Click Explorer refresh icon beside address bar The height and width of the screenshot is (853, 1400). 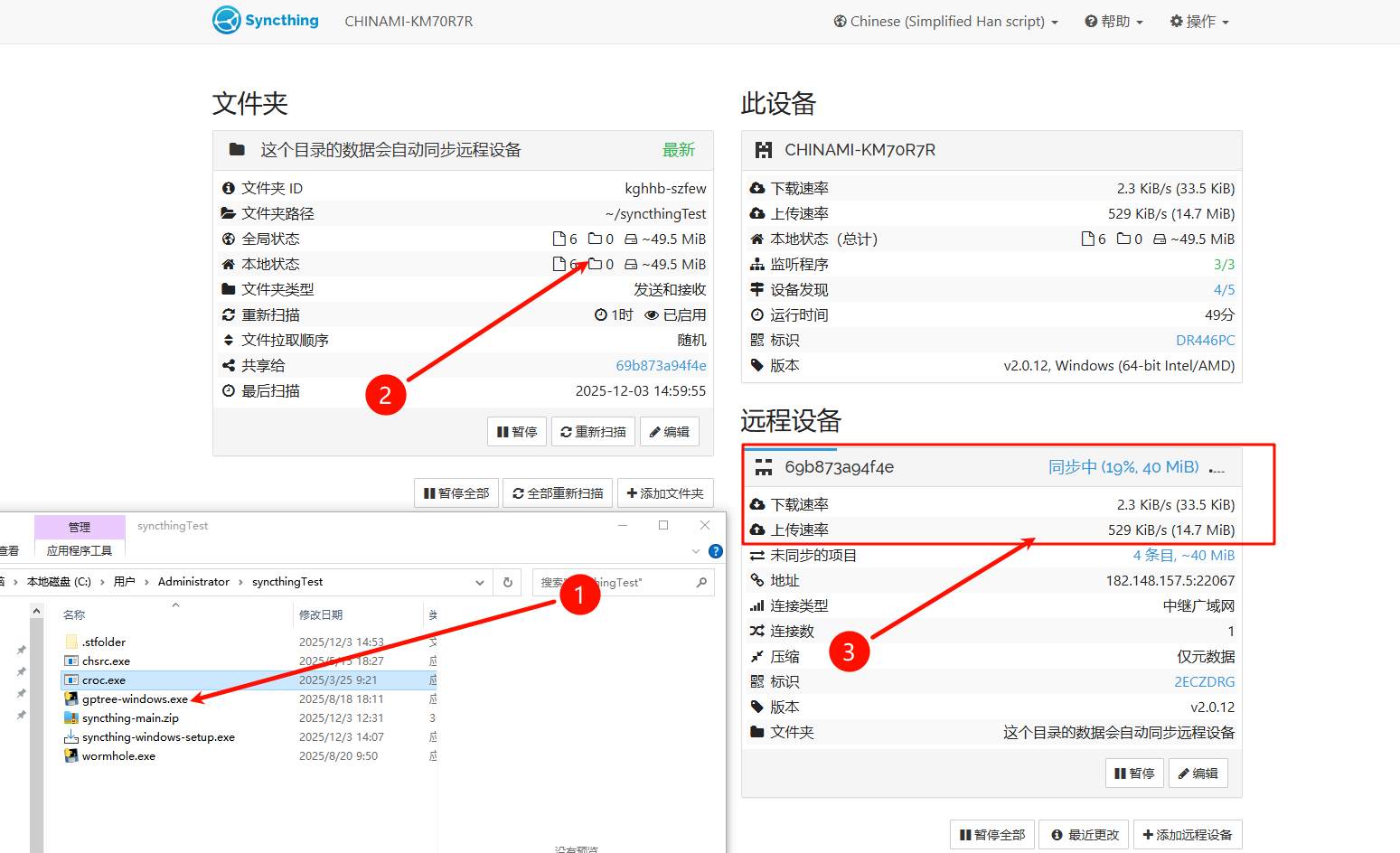coord(508,583)
